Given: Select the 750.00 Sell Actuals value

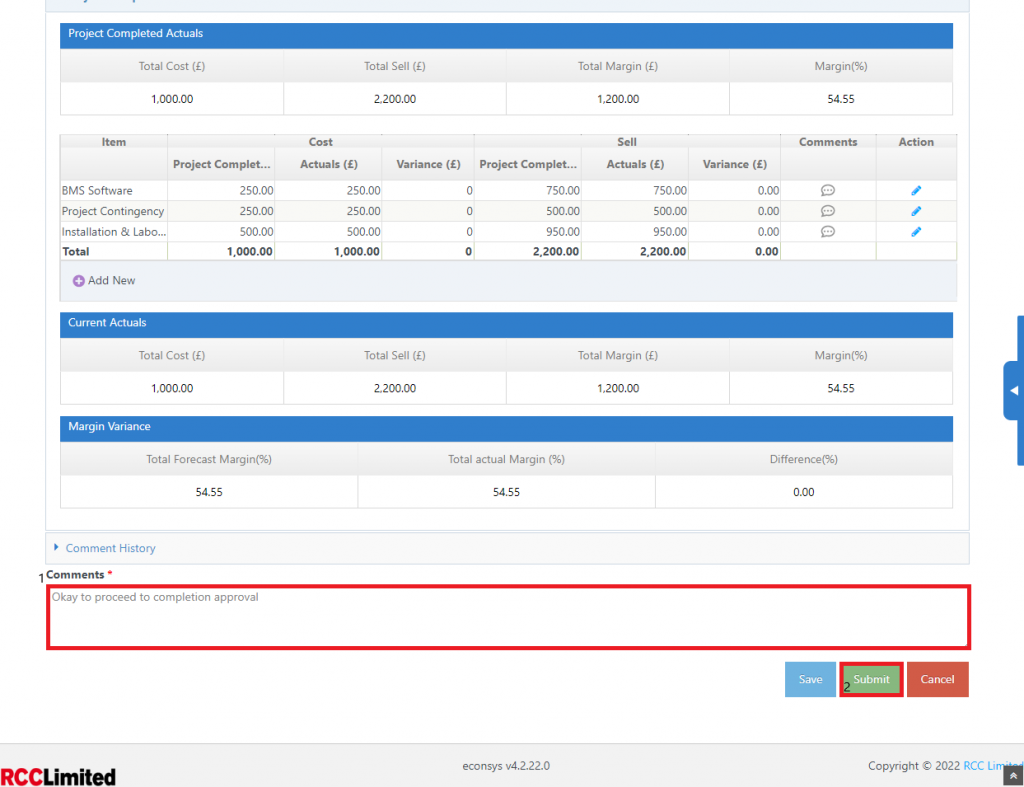Looking at the screenshot, I should point(669,191).
